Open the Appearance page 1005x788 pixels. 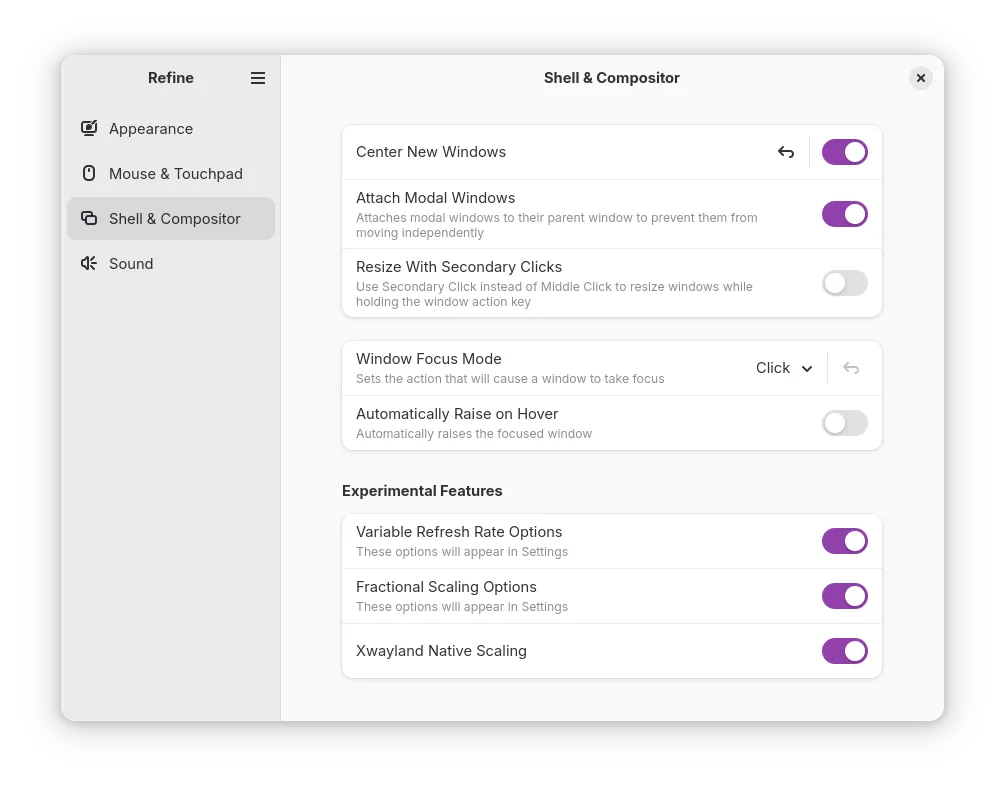pos(151,128)
